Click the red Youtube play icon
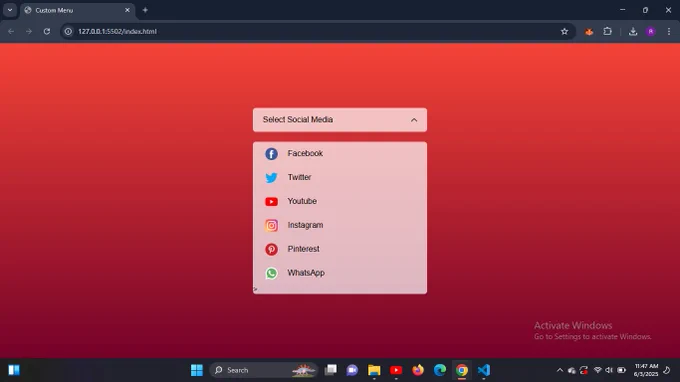The width and height of the screenshot is (680, 382). point(271,202)
